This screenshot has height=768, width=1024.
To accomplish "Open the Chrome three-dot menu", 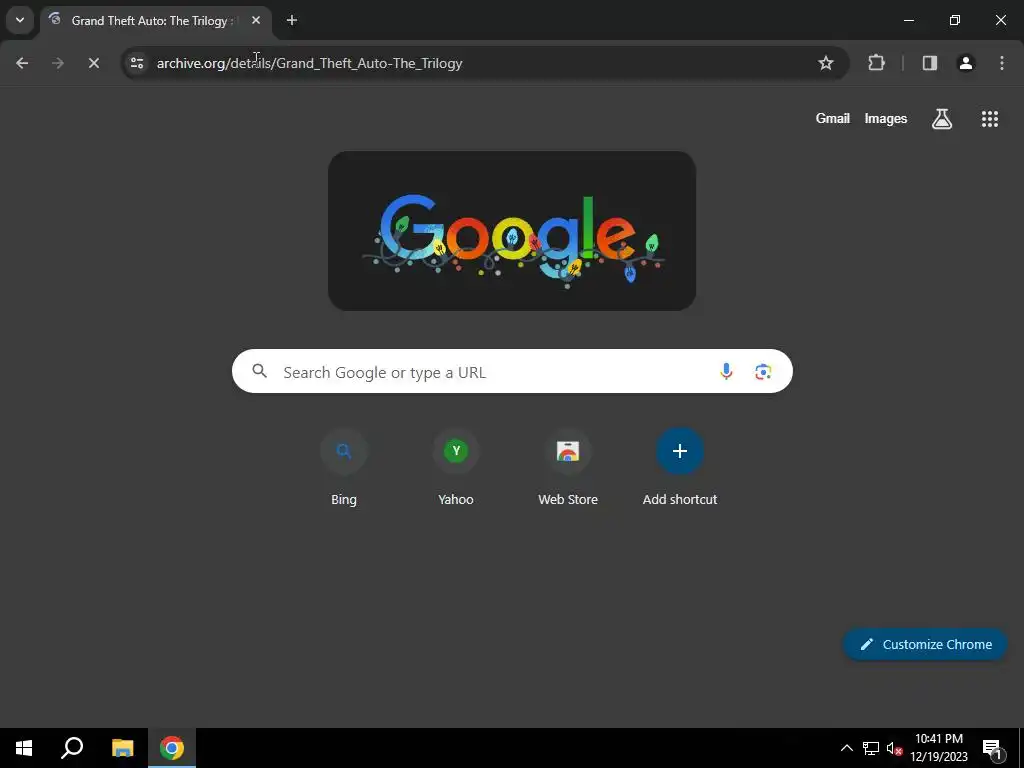I will 1002,63.
